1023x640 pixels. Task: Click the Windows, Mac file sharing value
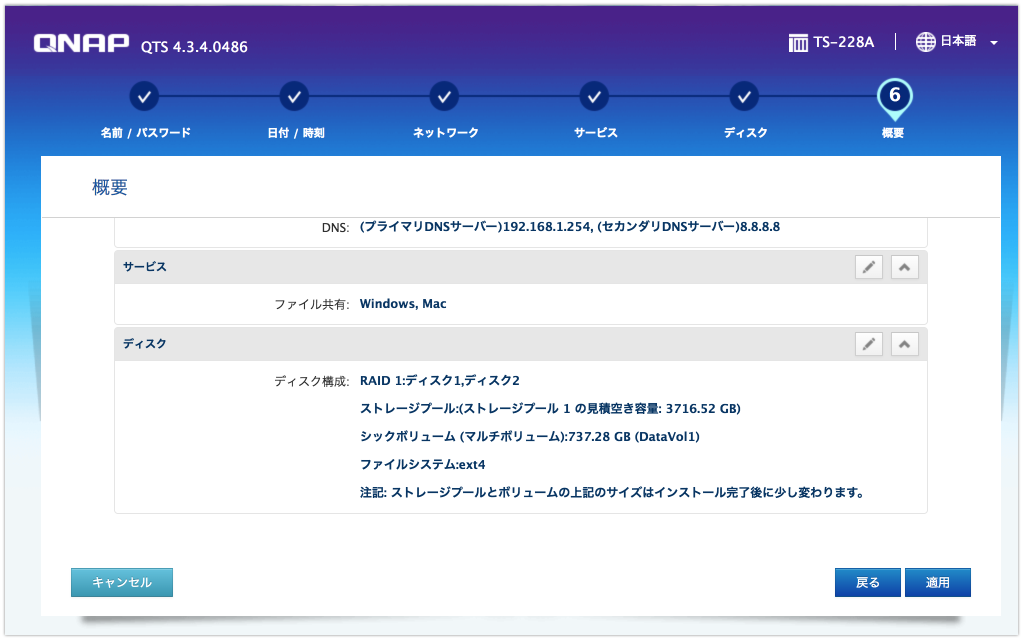coord(402,303)
